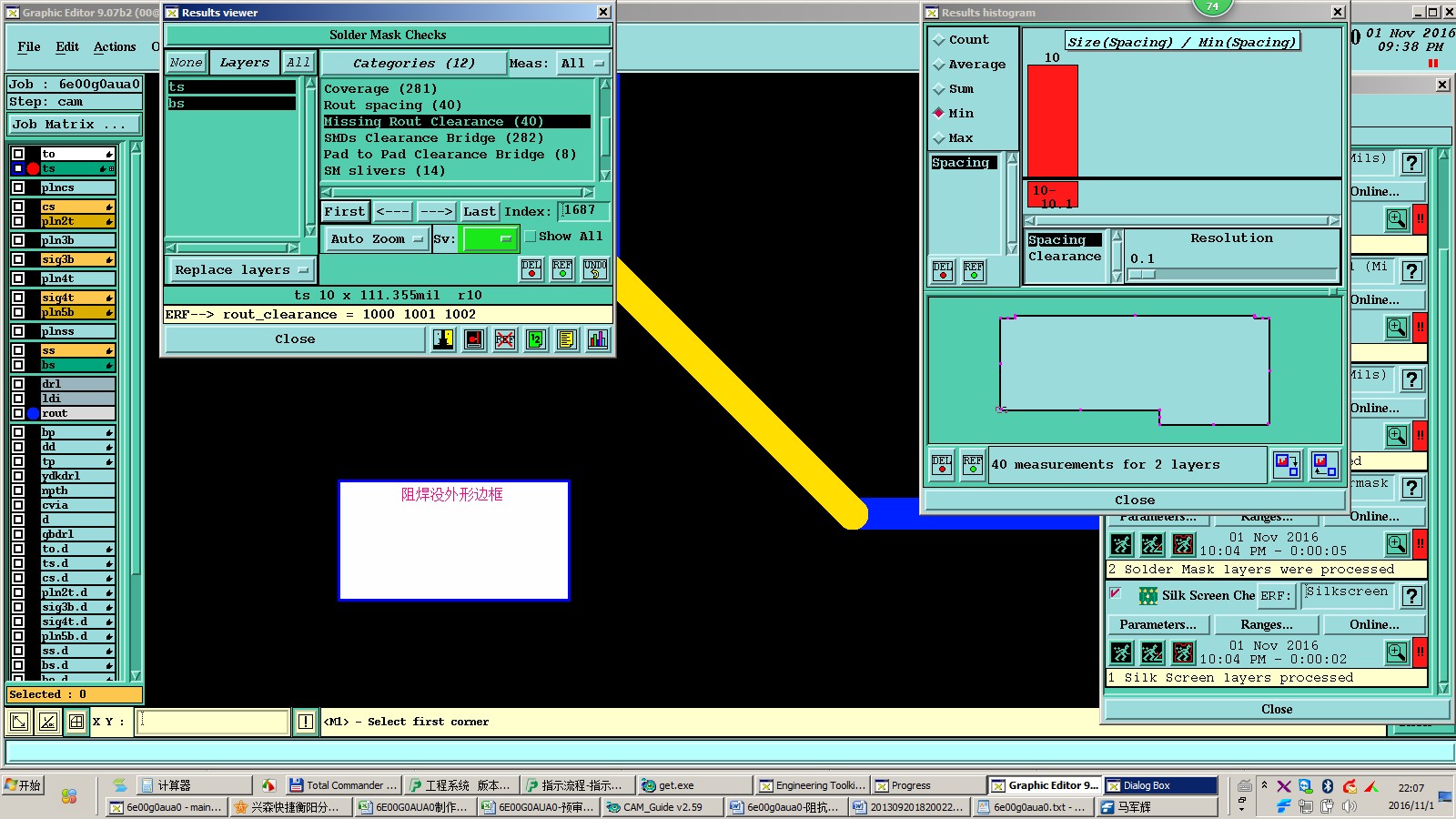Click the REF icon in Results viewer
This screenshot has width=1456, height=819.
(562, 269)
